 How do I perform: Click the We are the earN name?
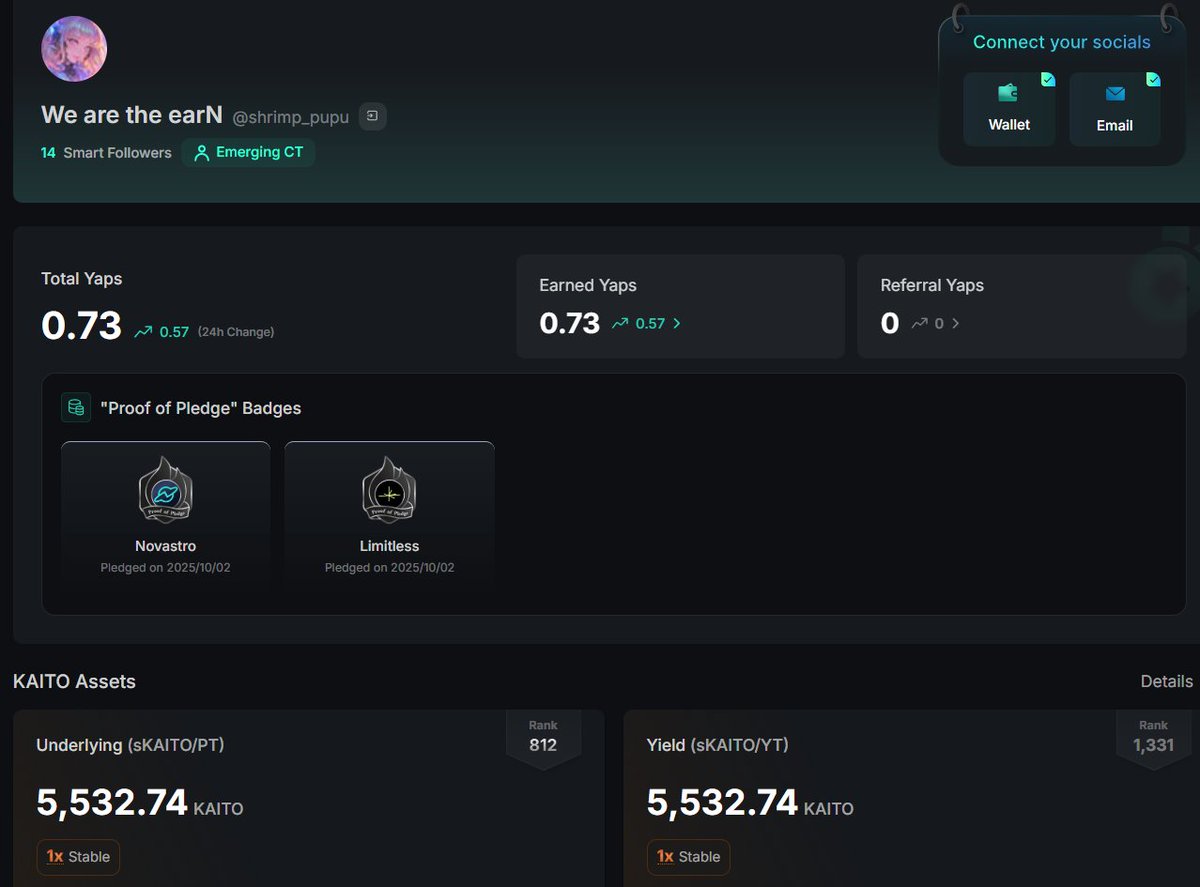132,115
